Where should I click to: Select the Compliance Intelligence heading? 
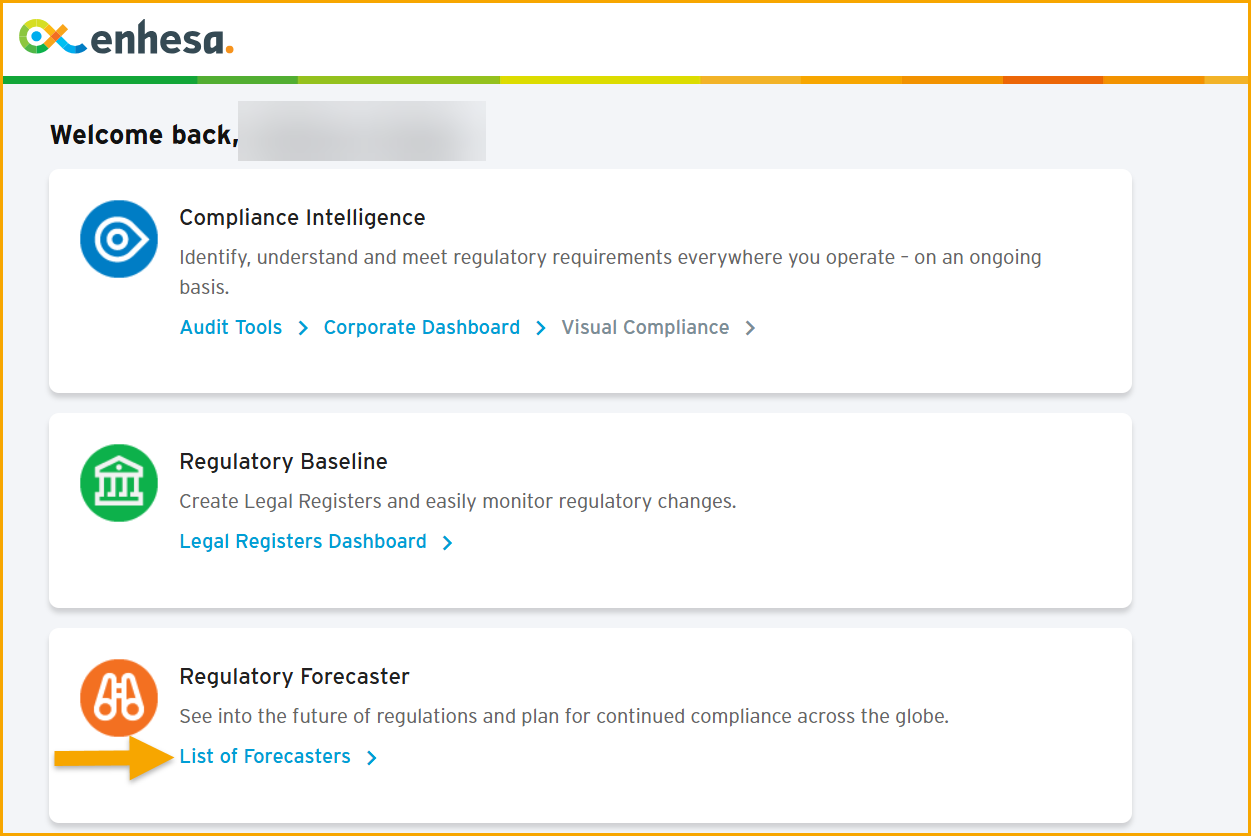coord(302,217)
